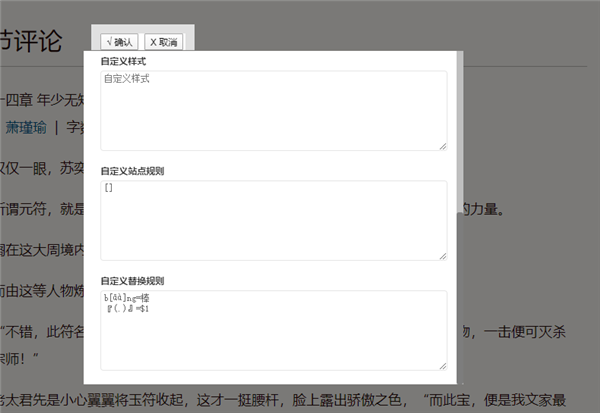This screenshot has height=413, width=600.
Task: Click the 自定义替换规则 label
Action: 132,281
